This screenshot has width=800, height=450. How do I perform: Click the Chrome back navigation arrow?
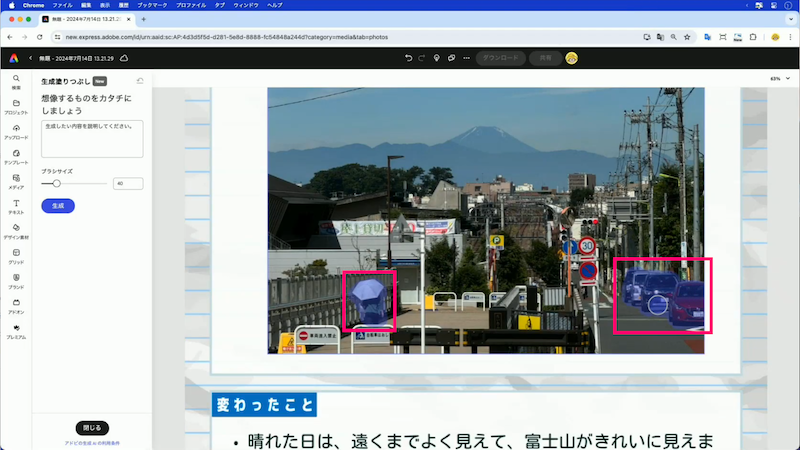(x=10, y=37)
